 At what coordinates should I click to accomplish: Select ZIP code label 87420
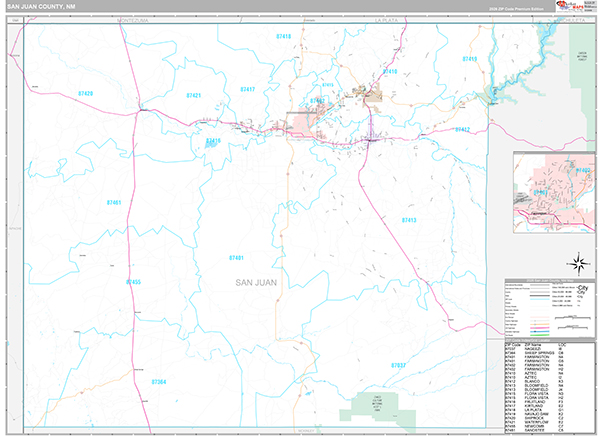click(85, 94)
